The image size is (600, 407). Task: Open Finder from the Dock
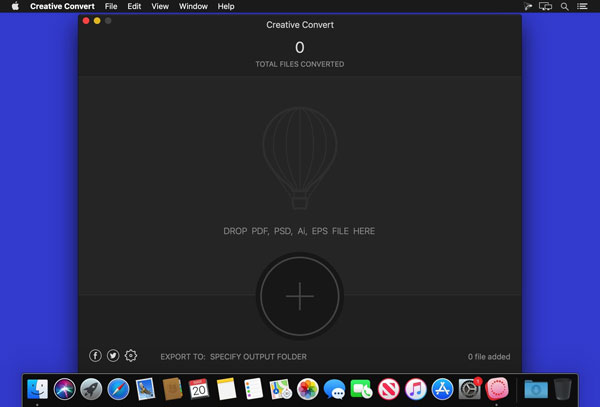pyautogui.click(x=38, y=389)
